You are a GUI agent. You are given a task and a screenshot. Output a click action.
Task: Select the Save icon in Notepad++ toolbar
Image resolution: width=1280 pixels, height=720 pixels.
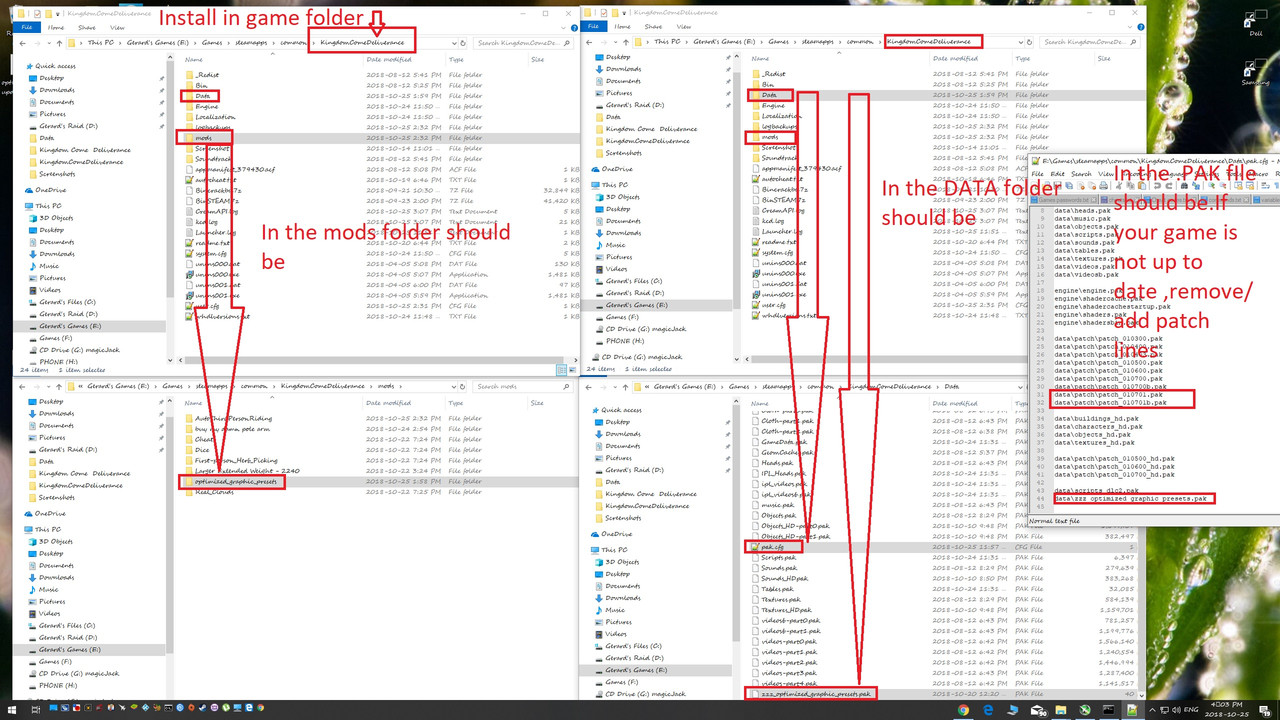click(x=1058, y=185)
